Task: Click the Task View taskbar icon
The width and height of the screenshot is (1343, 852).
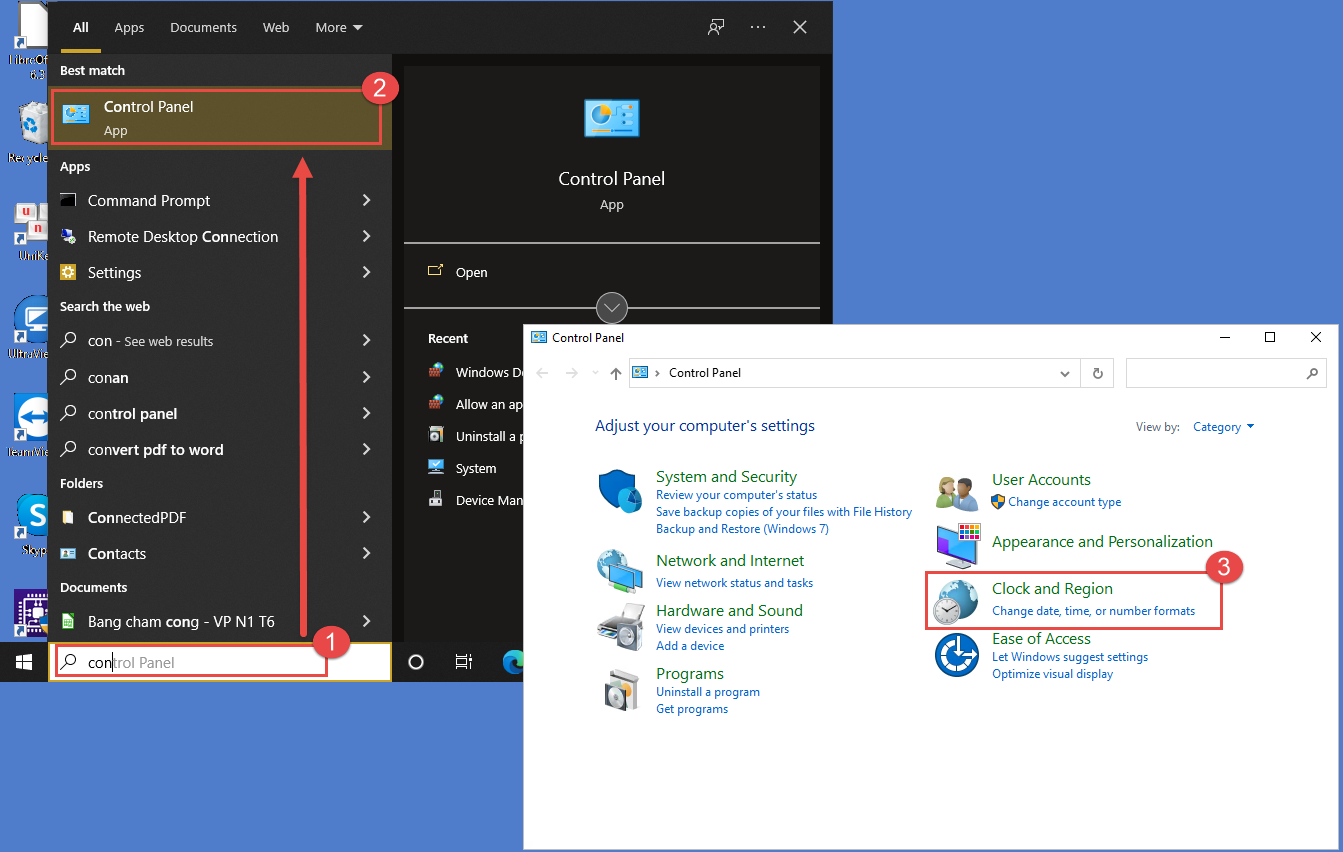Action: (x=463, y=661)
